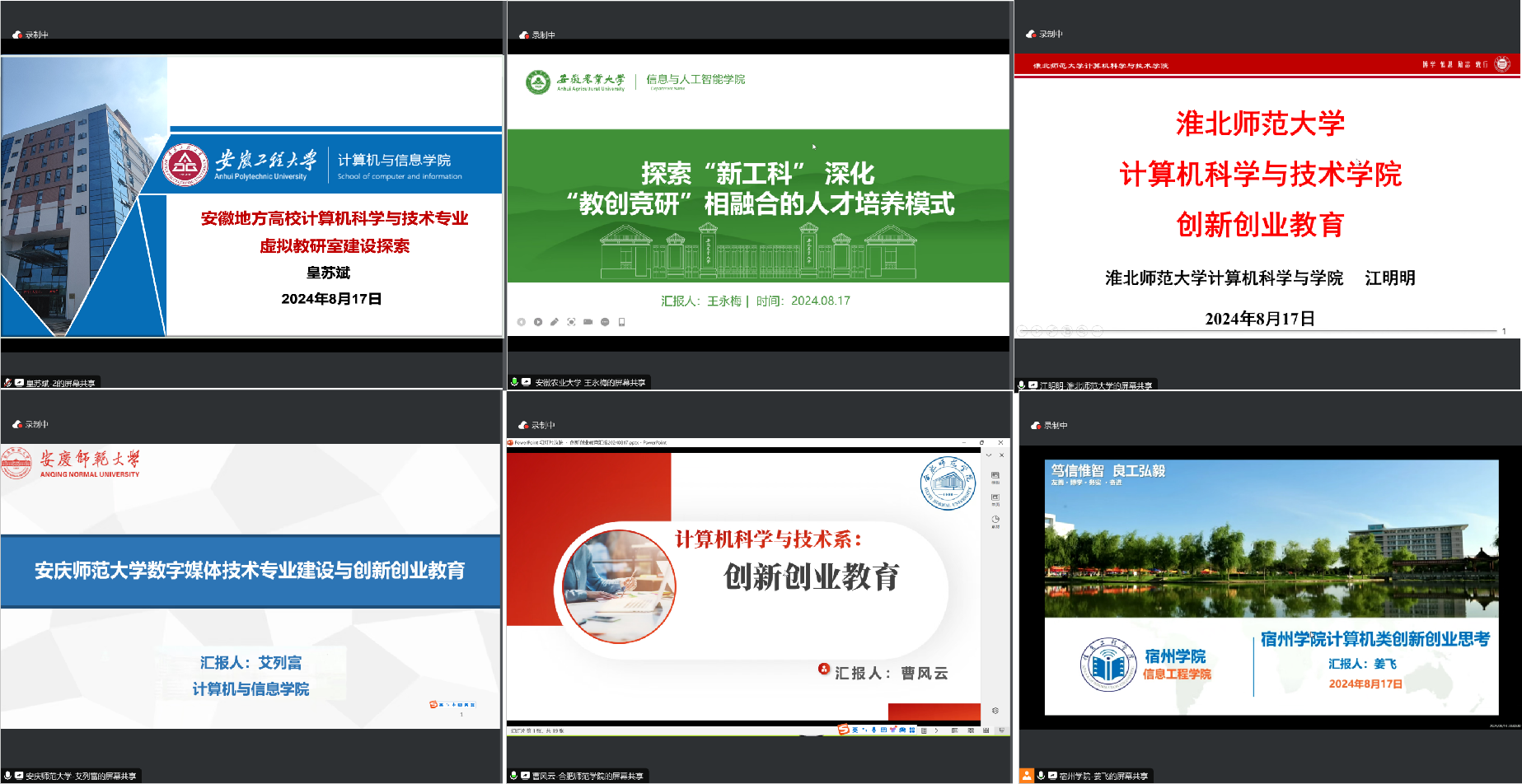Click the camera icon in slideshow toolbar

(x=588, y=322)
